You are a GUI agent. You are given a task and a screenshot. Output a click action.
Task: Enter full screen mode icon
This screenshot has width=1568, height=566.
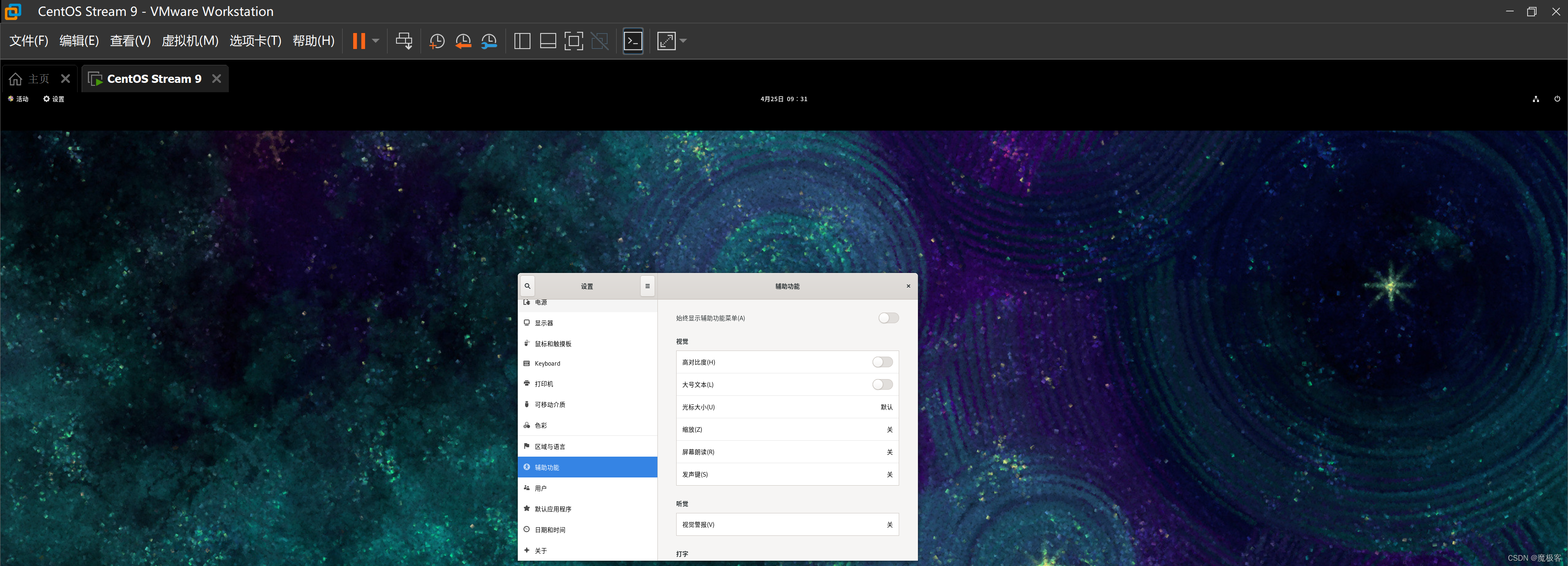click(573, 41)
